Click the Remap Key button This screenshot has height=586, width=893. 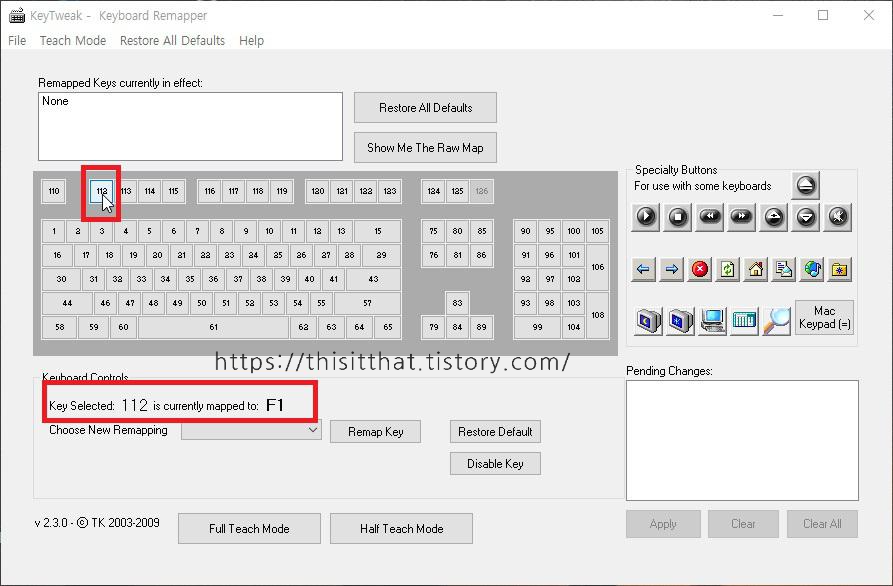375,432
